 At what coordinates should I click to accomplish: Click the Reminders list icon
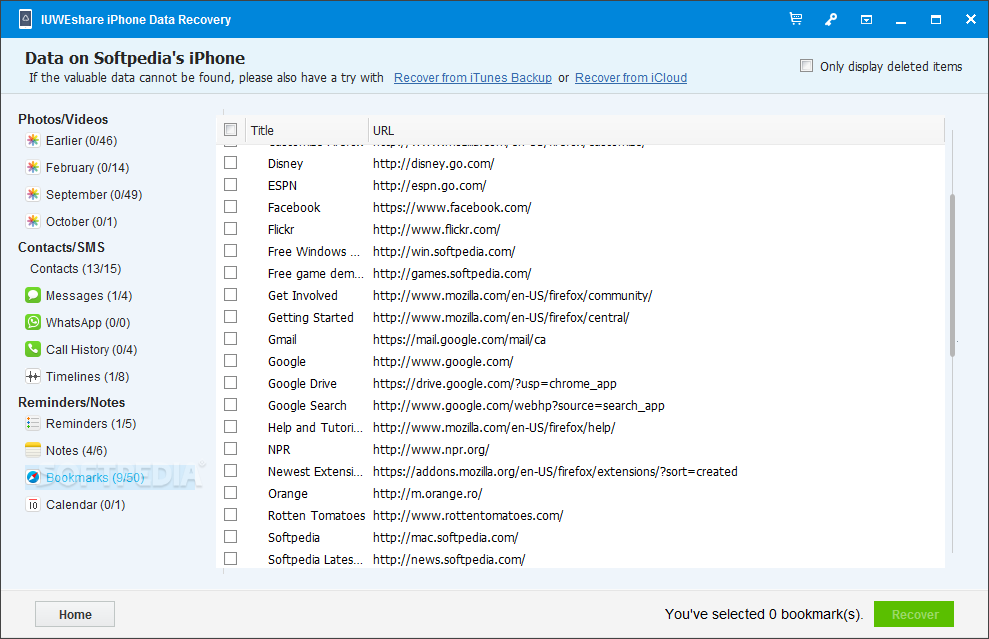point(33,423)
